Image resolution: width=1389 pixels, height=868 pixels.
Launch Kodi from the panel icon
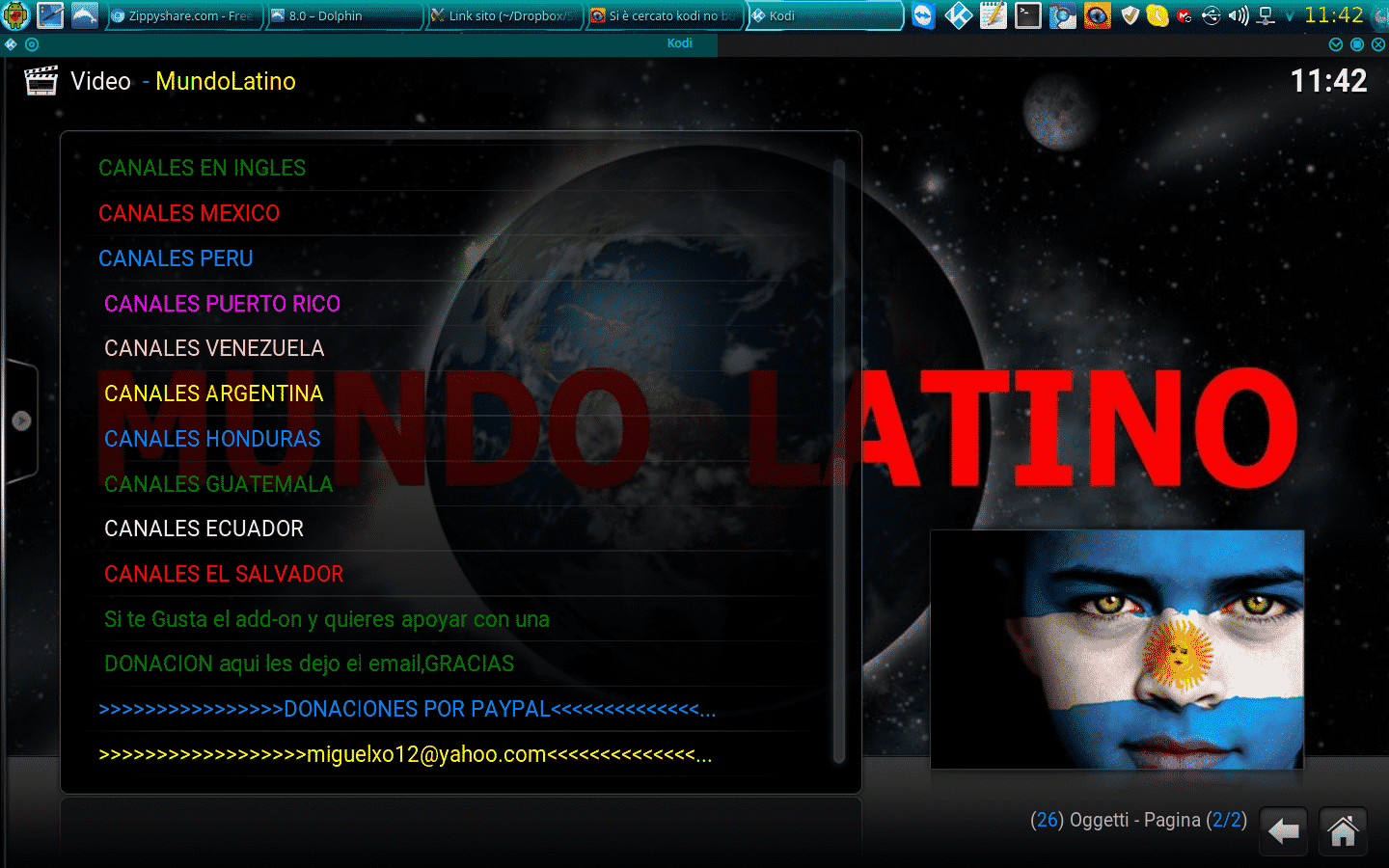click(x=958, y=15)
